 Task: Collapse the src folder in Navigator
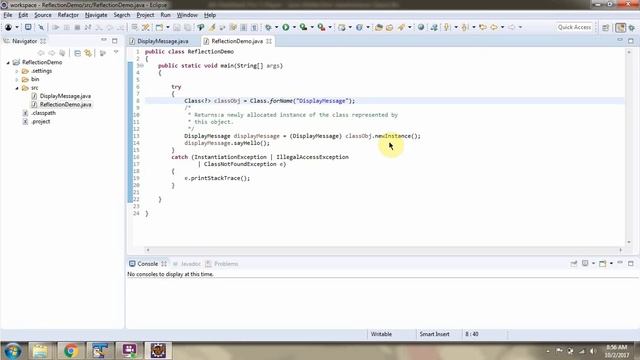[x=17, y=88]
